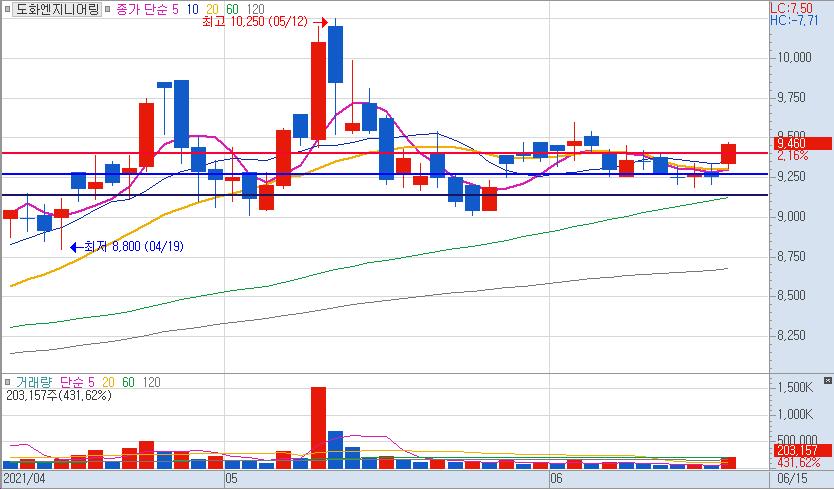Click the 2021/04 date axis label
834x489 pixels.
coord(25,478)
